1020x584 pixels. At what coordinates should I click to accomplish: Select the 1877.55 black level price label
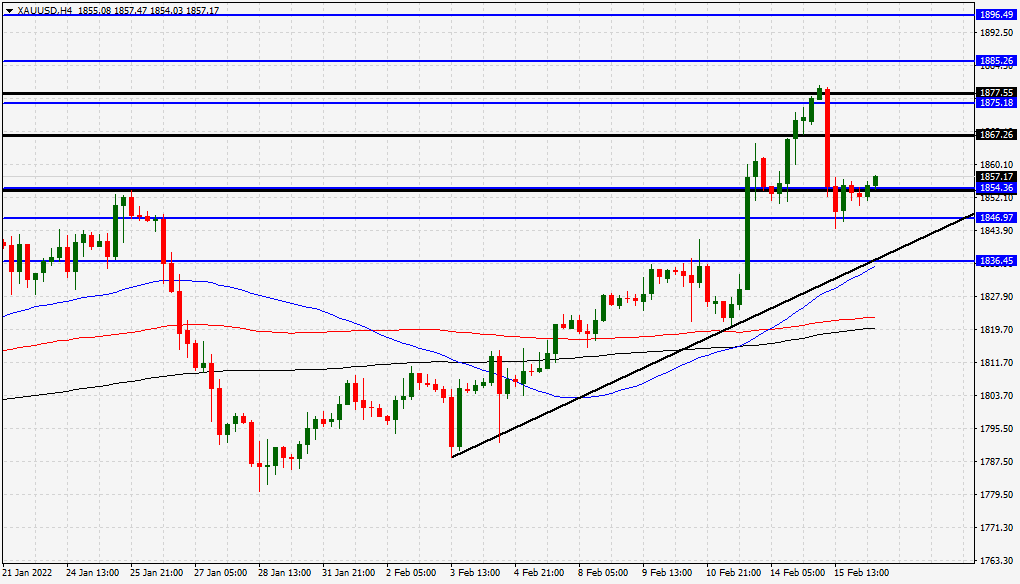[996, 93]
